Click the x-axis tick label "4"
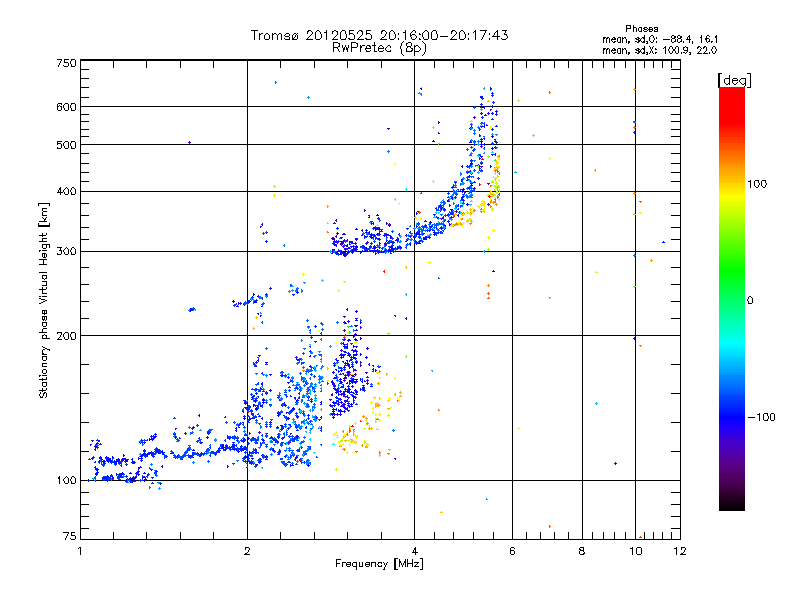This screenshot has height=600, width=800. pos(414,551)
